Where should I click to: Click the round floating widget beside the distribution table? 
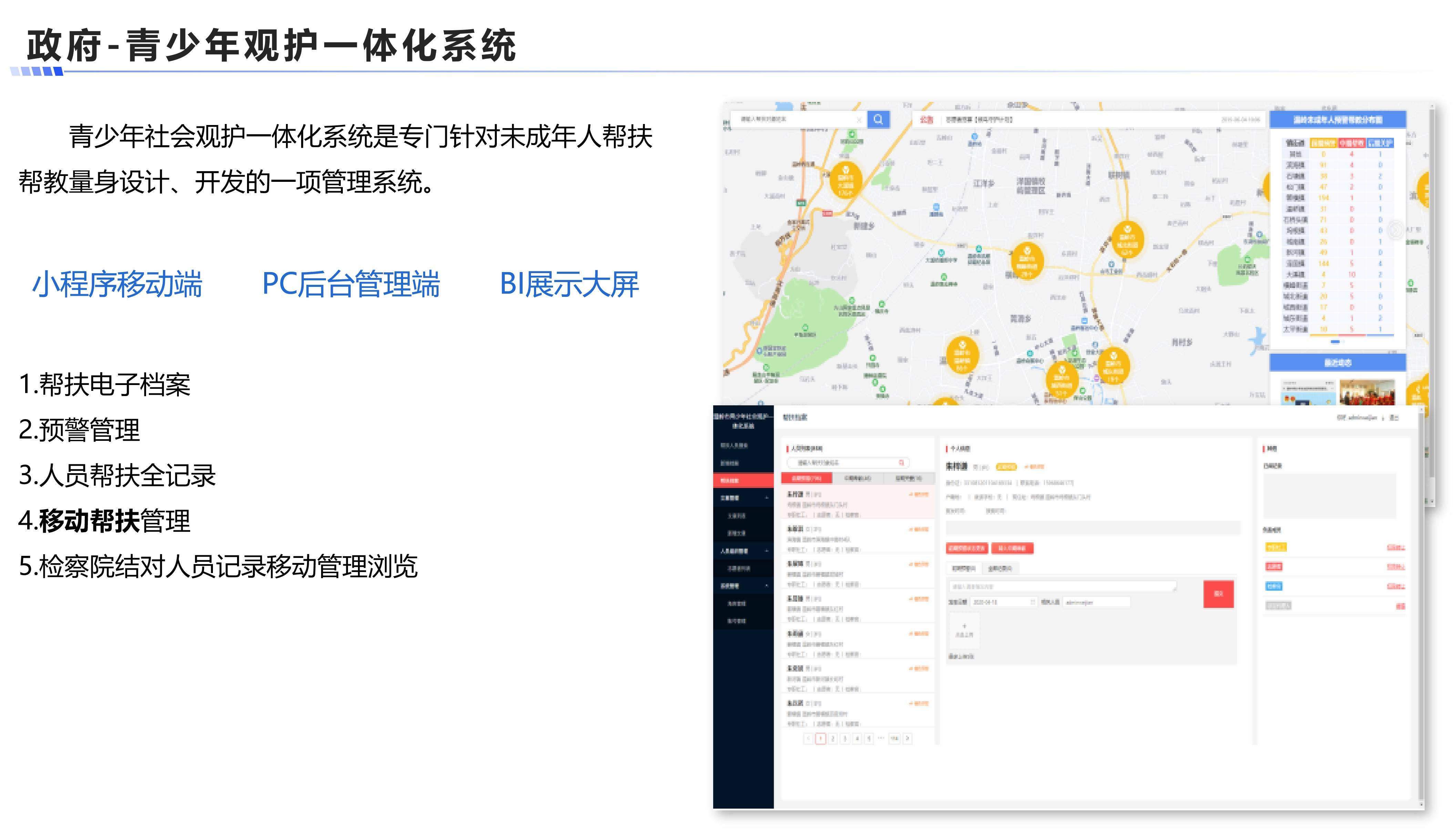tap(1395, 230)
